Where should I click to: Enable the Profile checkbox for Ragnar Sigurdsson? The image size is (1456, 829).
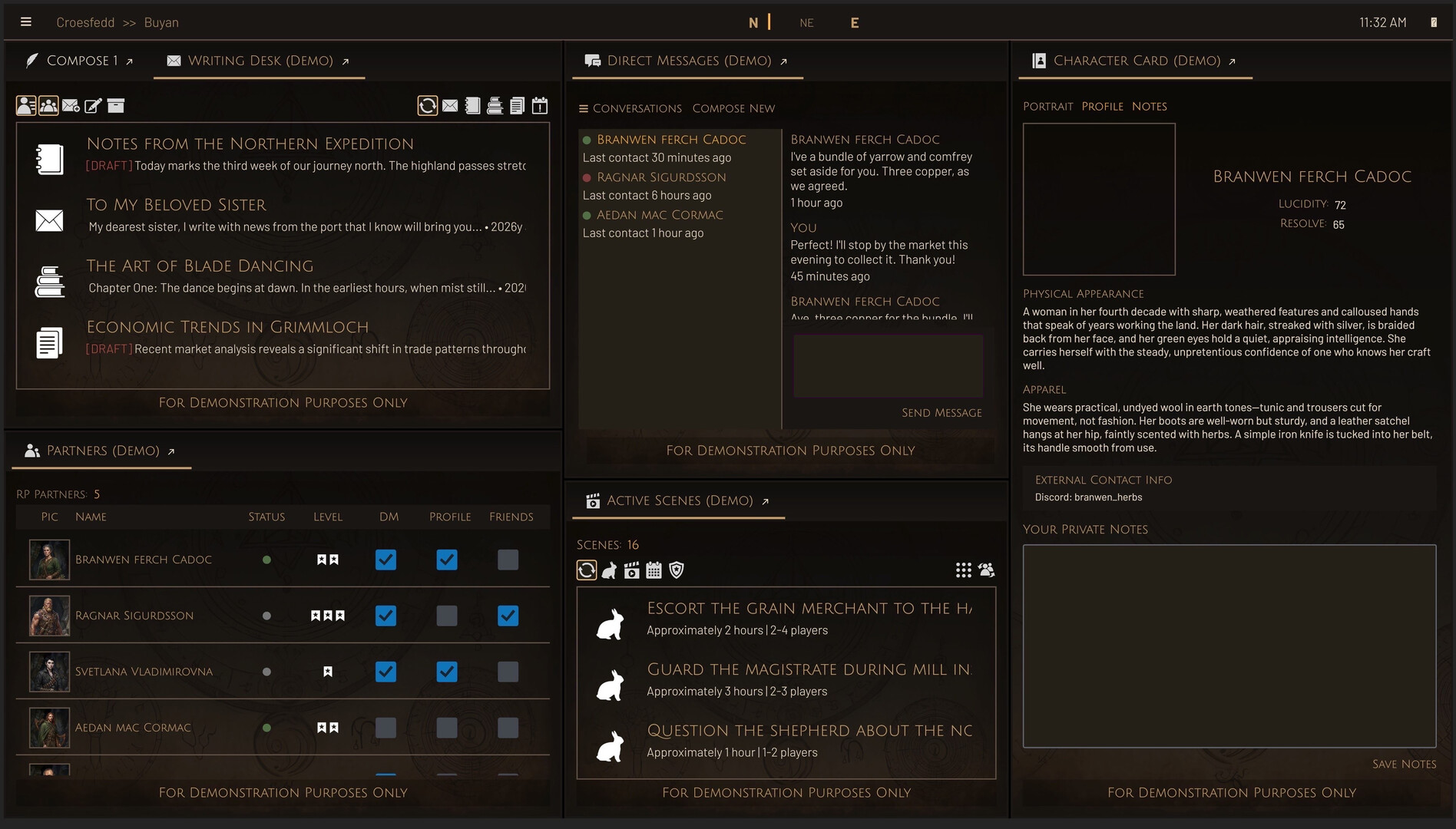click(x=447, y=616)
